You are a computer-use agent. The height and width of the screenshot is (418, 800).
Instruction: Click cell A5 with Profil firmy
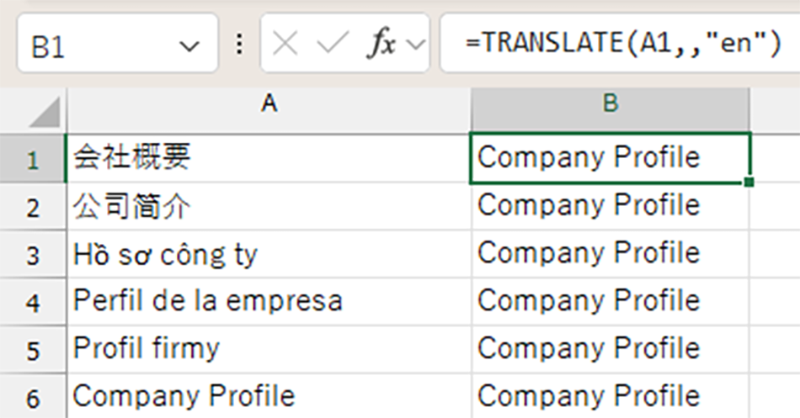(267, 348)
